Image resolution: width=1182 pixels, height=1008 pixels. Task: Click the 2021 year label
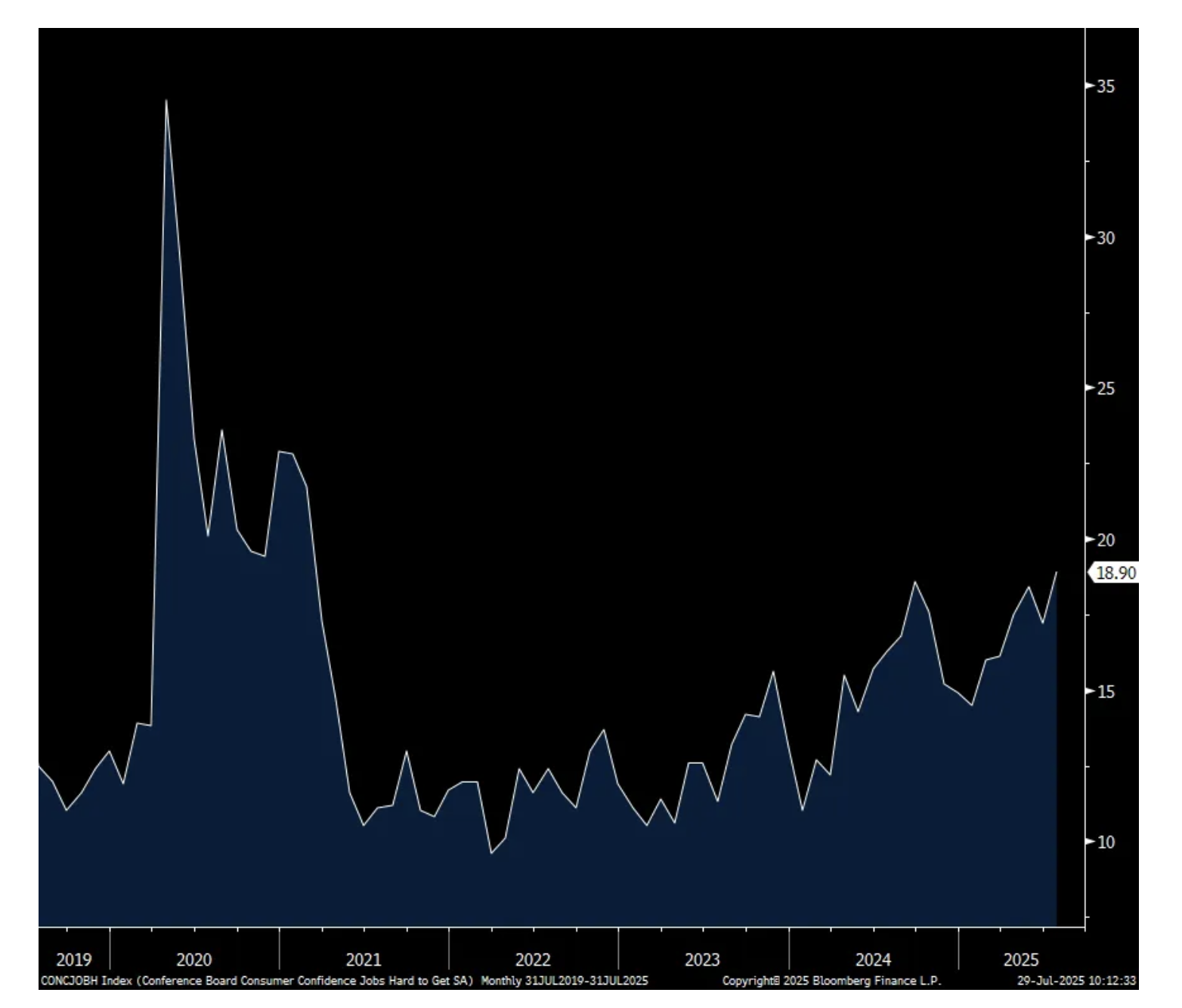click(x=364, y=960)
